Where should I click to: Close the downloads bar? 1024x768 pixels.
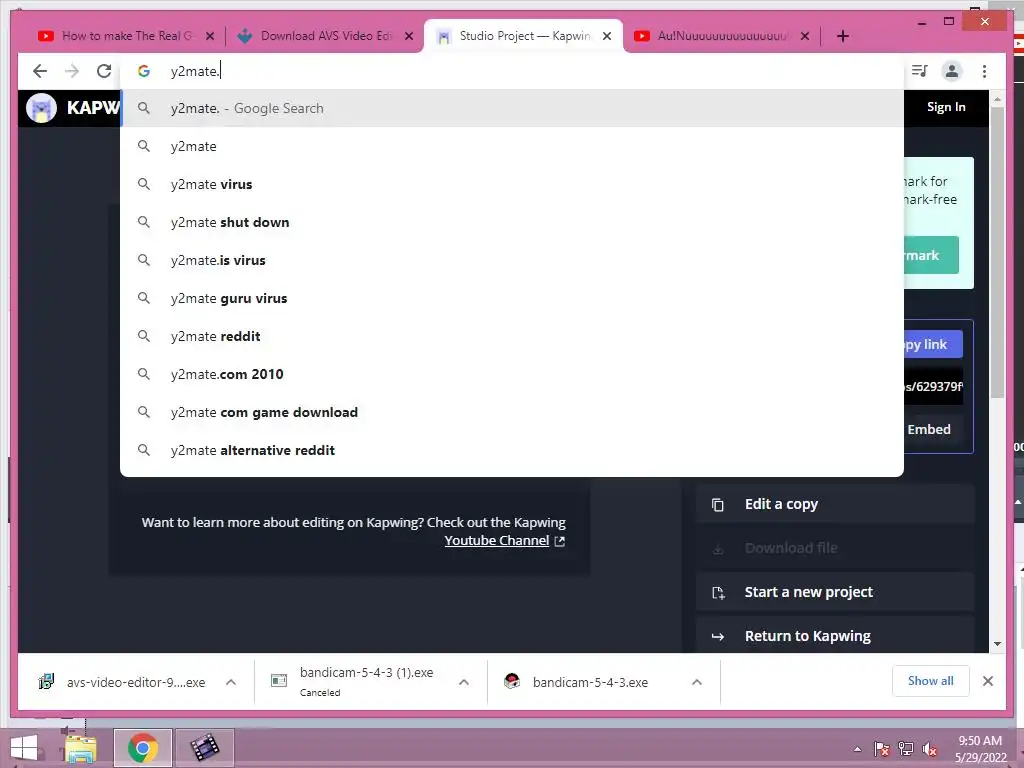point(988,681)
